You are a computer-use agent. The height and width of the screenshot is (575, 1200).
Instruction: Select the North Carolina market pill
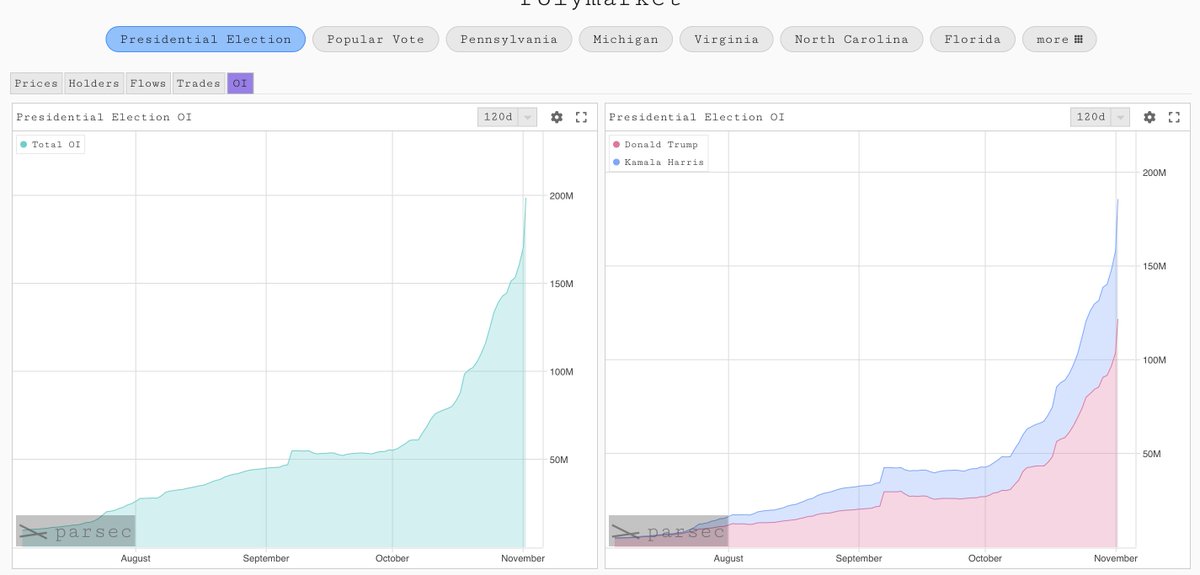tap(852, 40)
